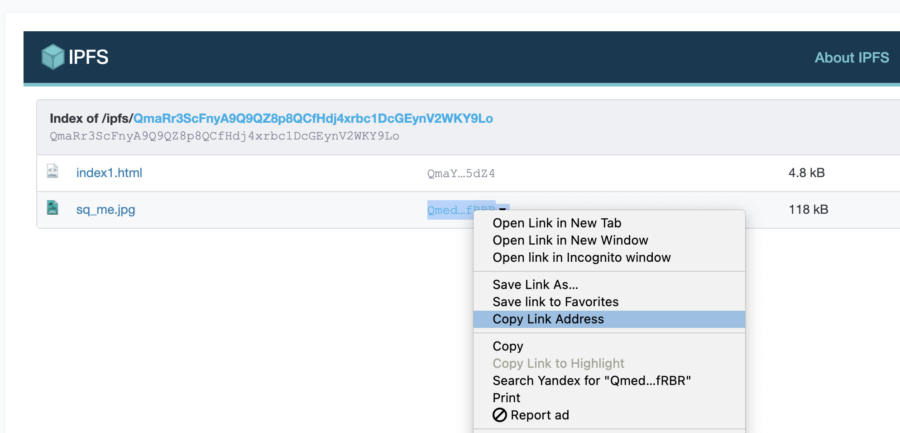
Task: Open the sq_me.jpg file link
Action: pos(108,209)
